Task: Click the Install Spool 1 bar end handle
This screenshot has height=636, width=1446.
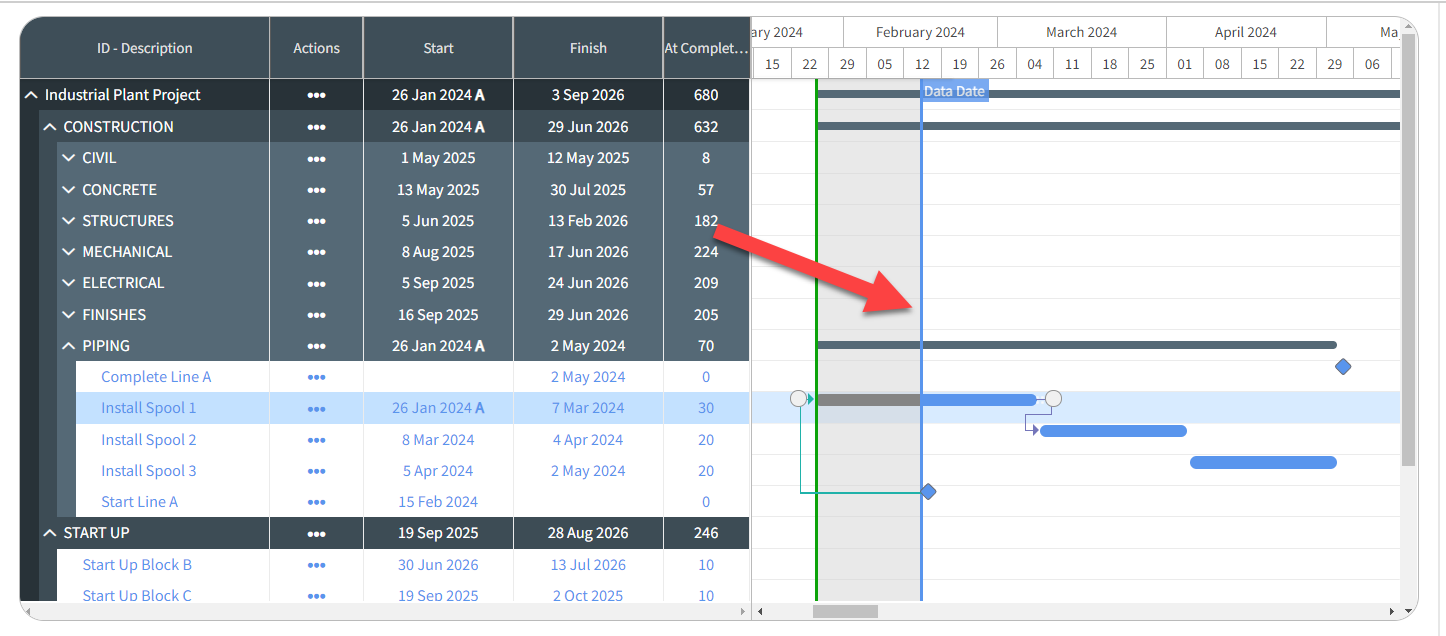Action: [x=1053, y=399]
